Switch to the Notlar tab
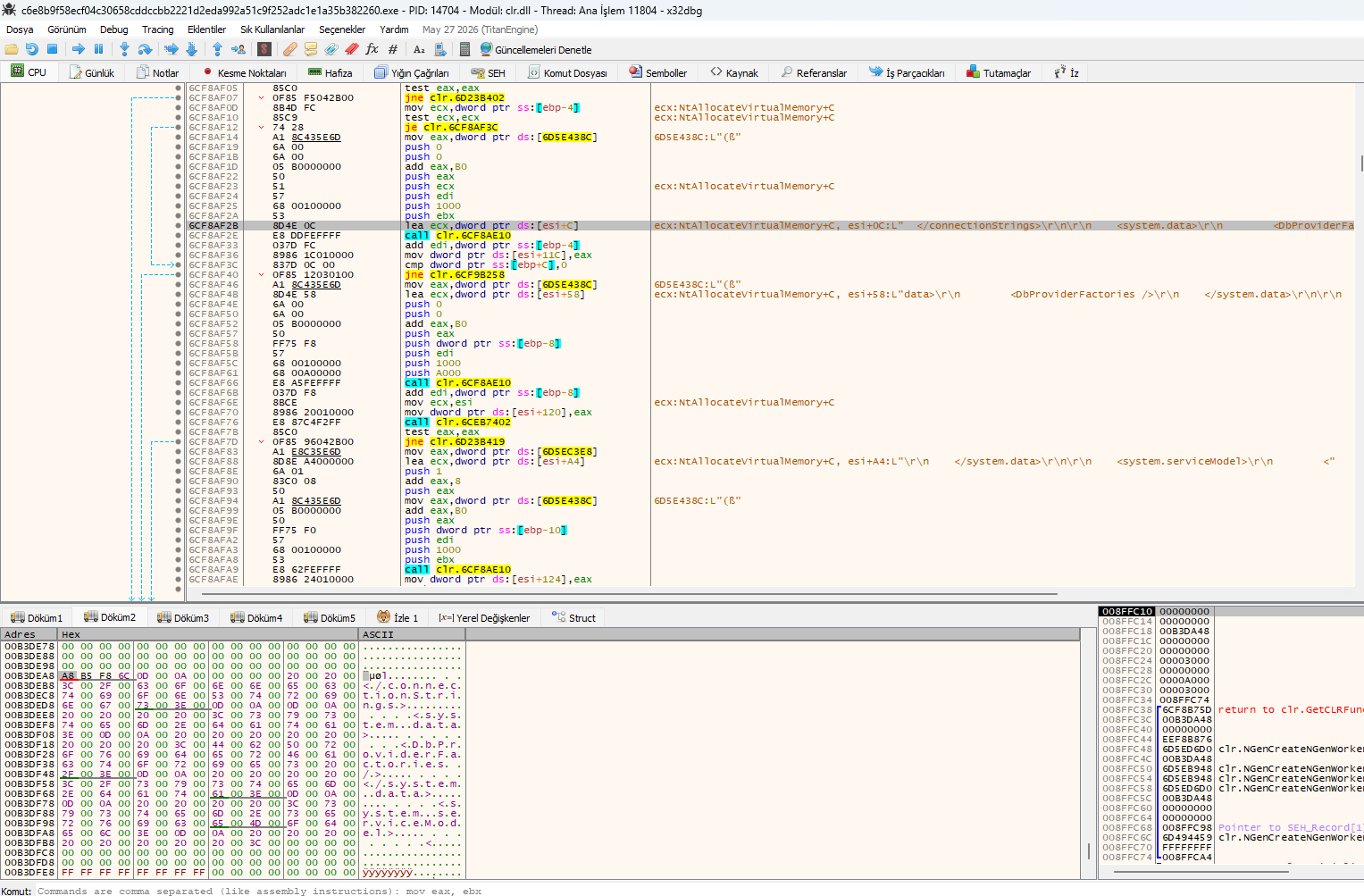The height and width of the screenshot is (896, 1364). pyautogui.click(x=157, y=73)
